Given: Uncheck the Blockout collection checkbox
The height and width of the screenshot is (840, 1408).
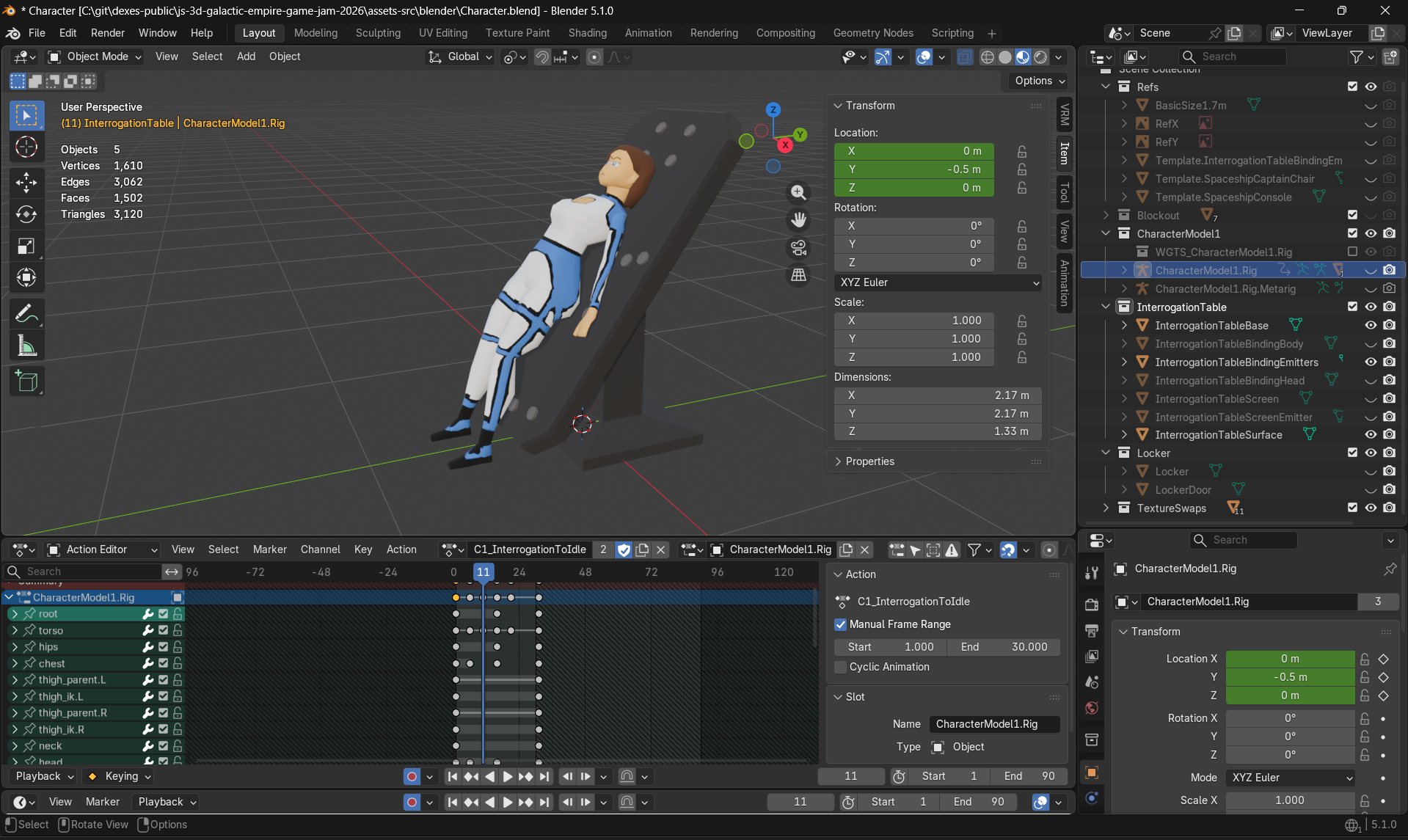Looking at the screenshot, I should click(1352, 215).
